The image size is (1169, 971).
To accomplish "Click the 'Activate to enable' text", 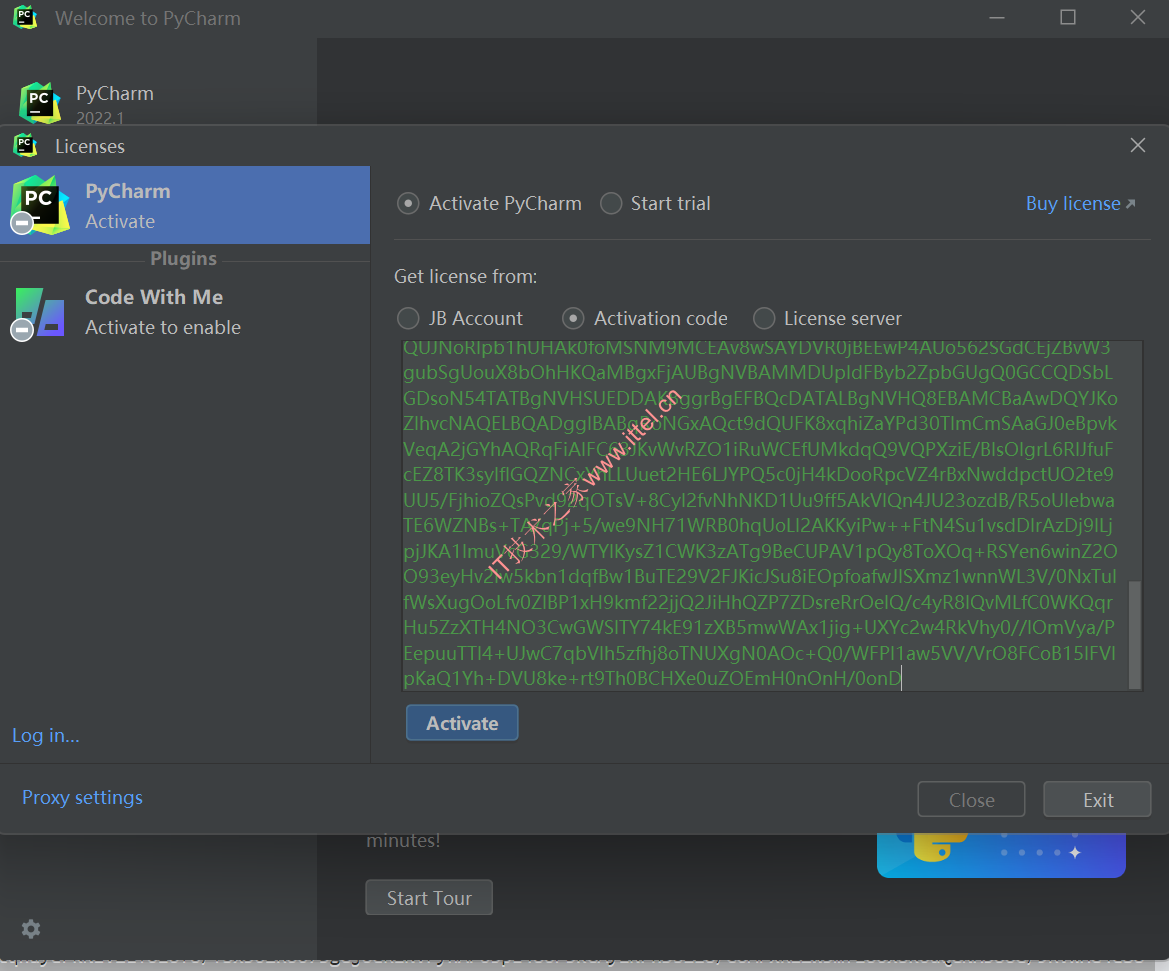I will coord(163,327).
